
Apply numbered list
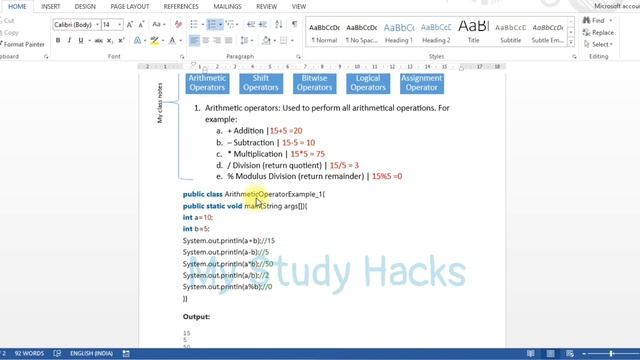coord(212,24)
